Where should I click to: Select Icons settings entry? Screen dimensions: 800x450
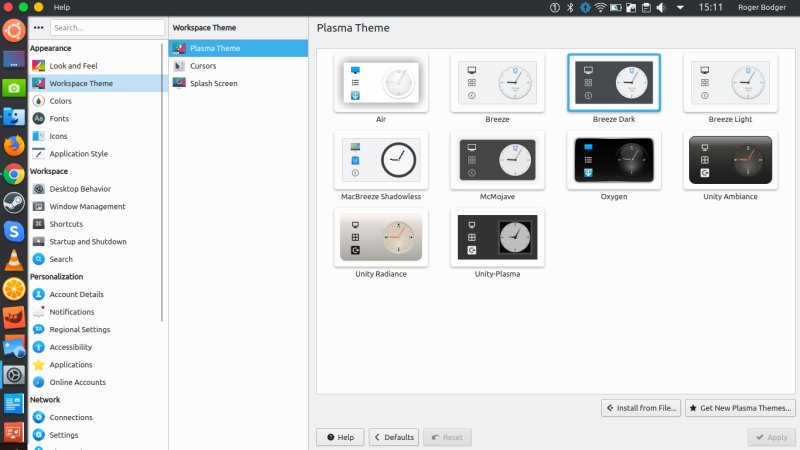coord(58,136)
